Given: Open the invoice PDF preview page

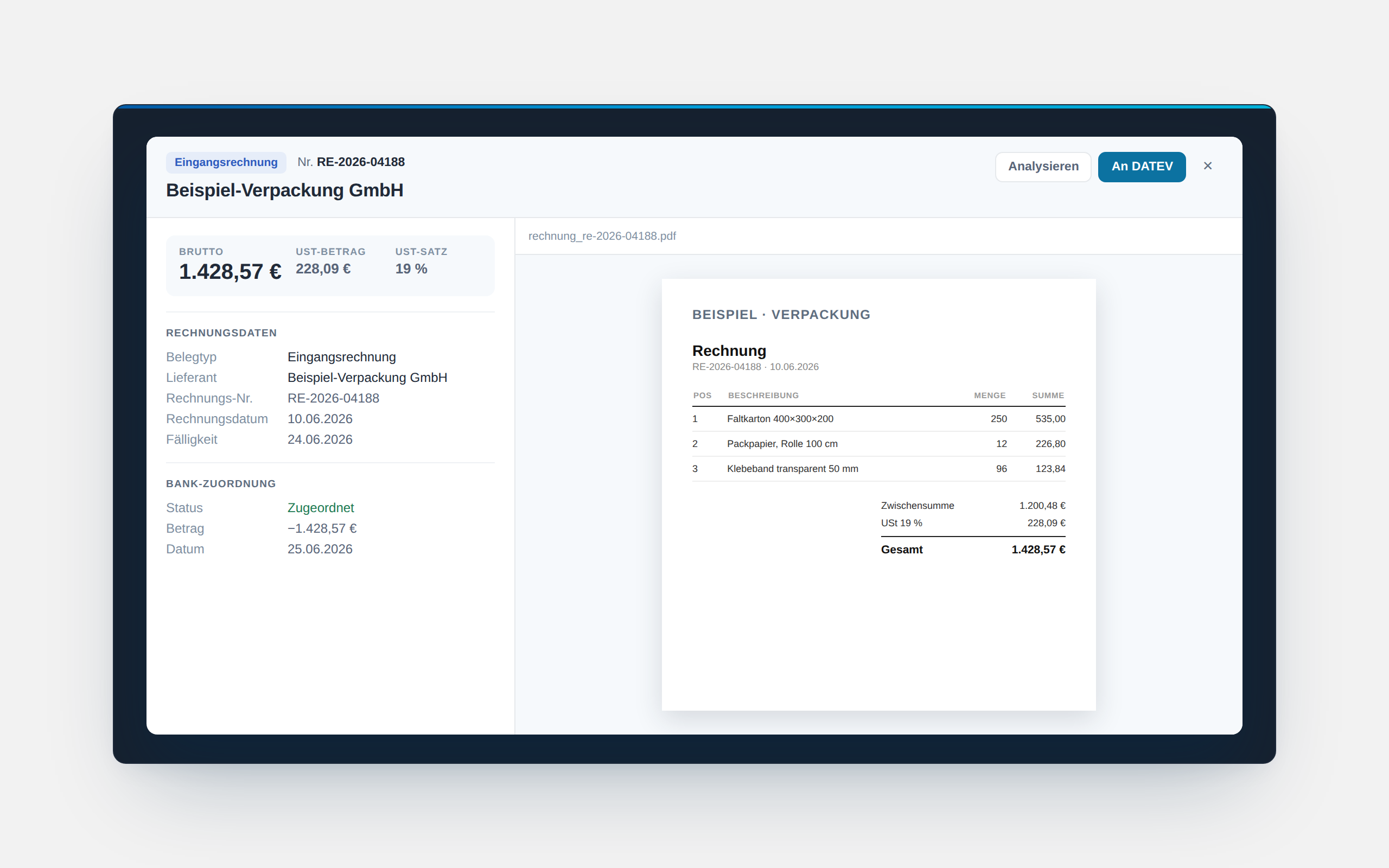Looking at the screenshot, I should coord(878,495).
